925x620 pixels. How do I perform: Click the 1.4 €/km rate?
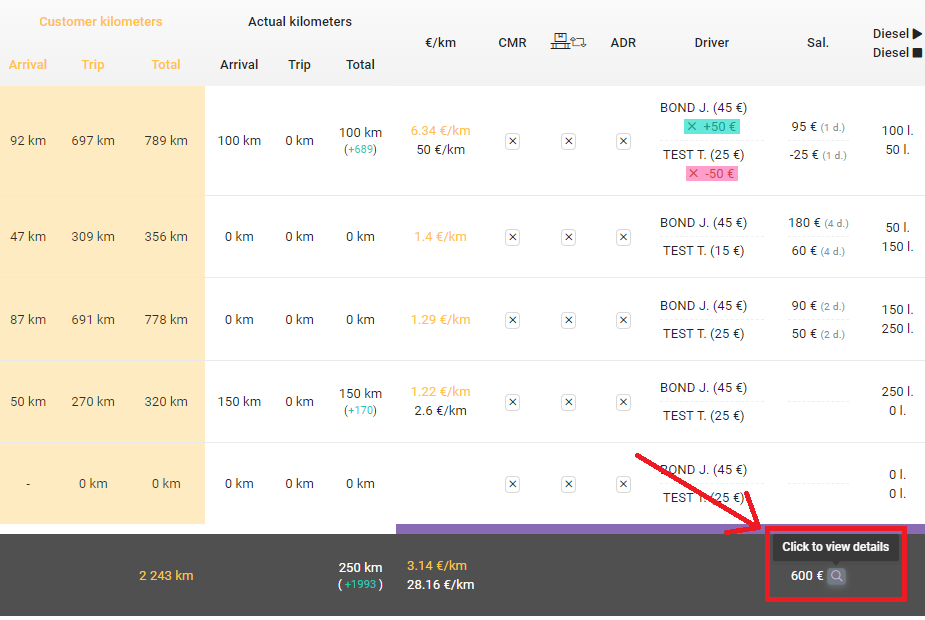(x=440, y=237)
